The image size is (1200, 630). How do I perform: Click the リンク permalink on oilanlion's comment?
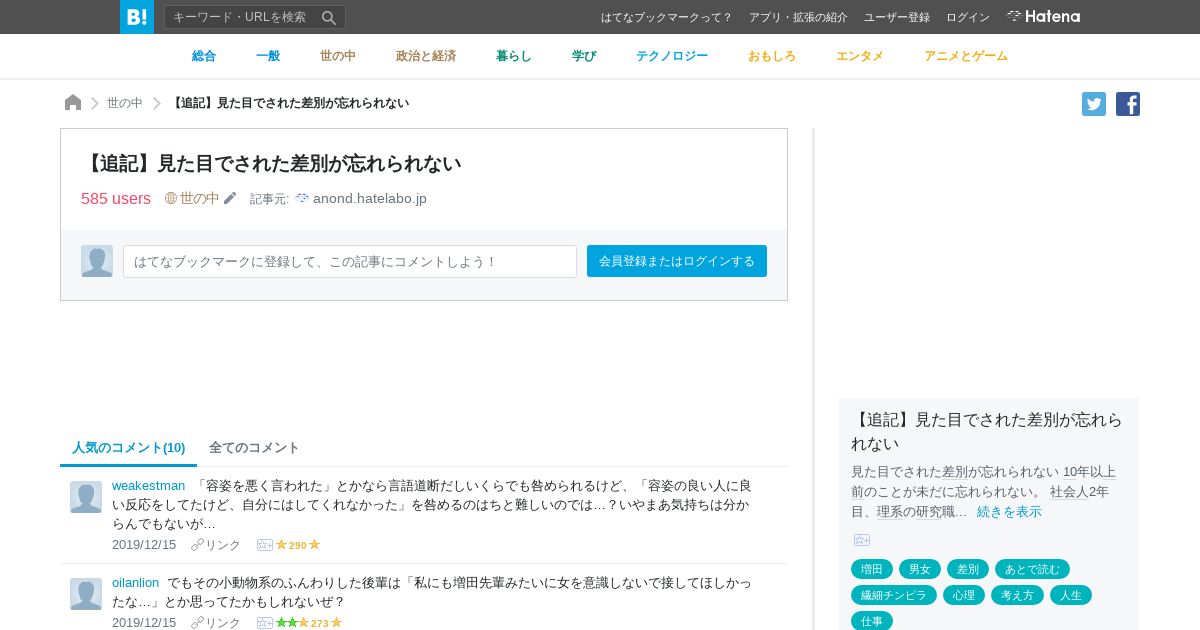[x=216, y=622]
